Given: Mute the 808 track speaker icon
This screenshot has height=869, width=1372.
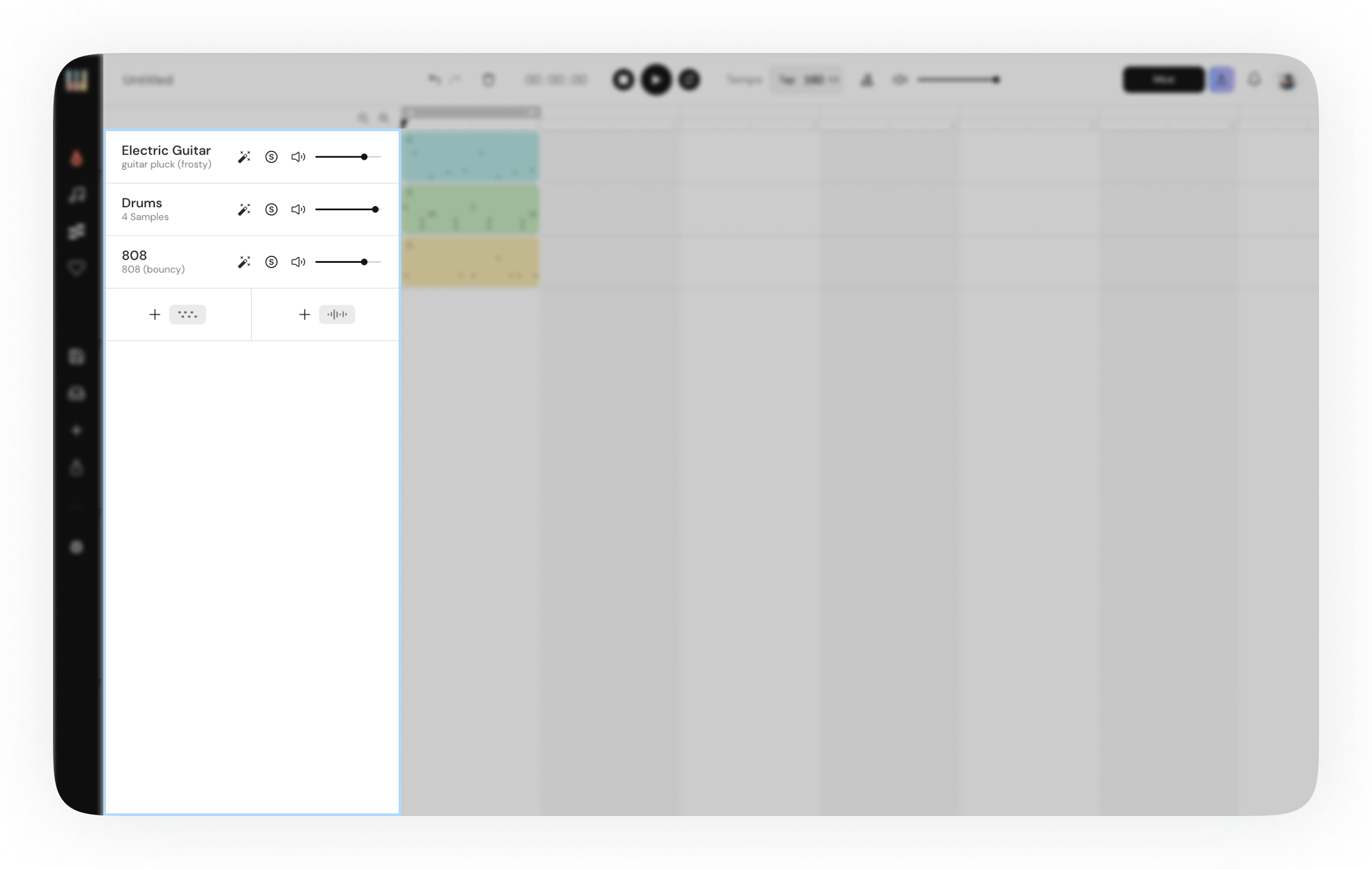Looking at the screenshot, I should point(298,262).
